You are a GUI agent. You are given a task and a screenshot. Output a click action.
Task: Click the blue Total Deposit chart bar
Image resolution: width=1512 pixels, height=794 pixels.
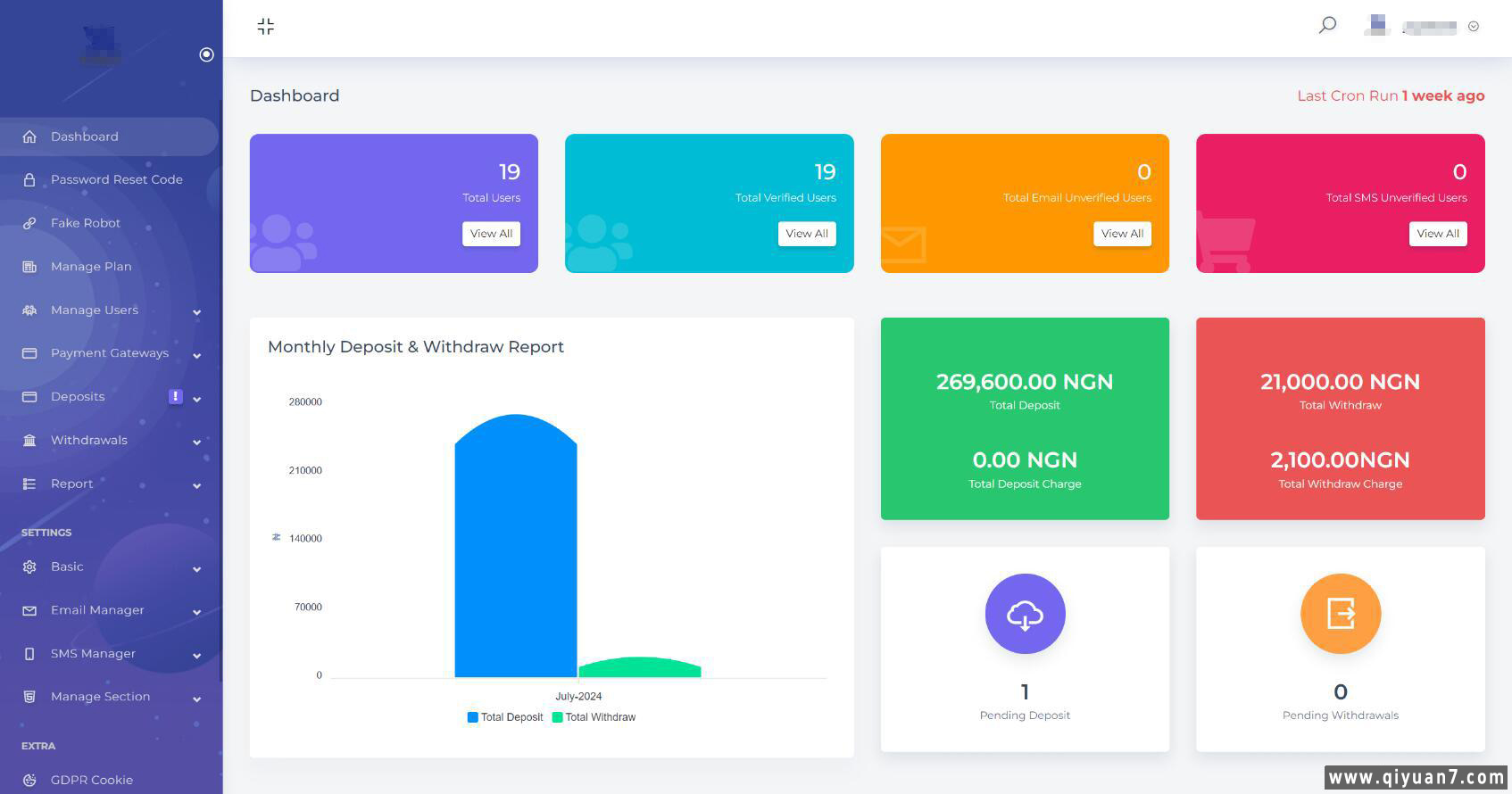point(515,553)
